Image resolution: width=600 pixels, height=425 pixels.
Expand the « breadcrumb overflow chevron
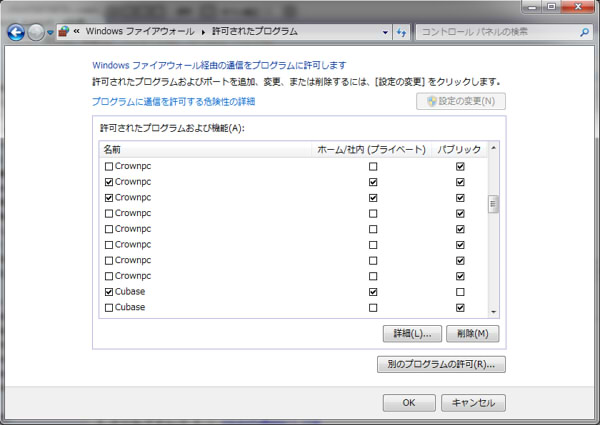click(77, 31)
